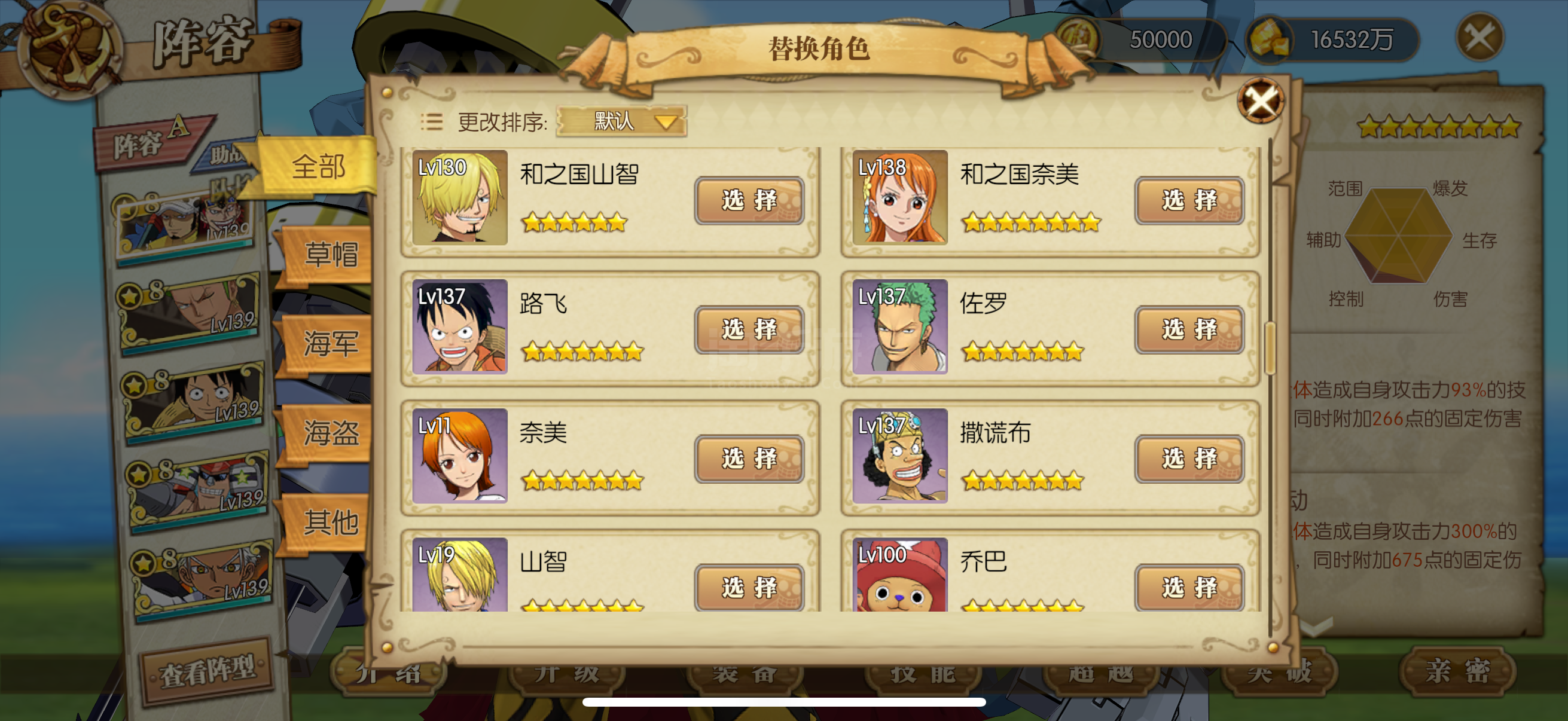This screenshot has width=1568, height=721.
Task: Switch to the 草帽 filter tab
Action: point(330,254)
